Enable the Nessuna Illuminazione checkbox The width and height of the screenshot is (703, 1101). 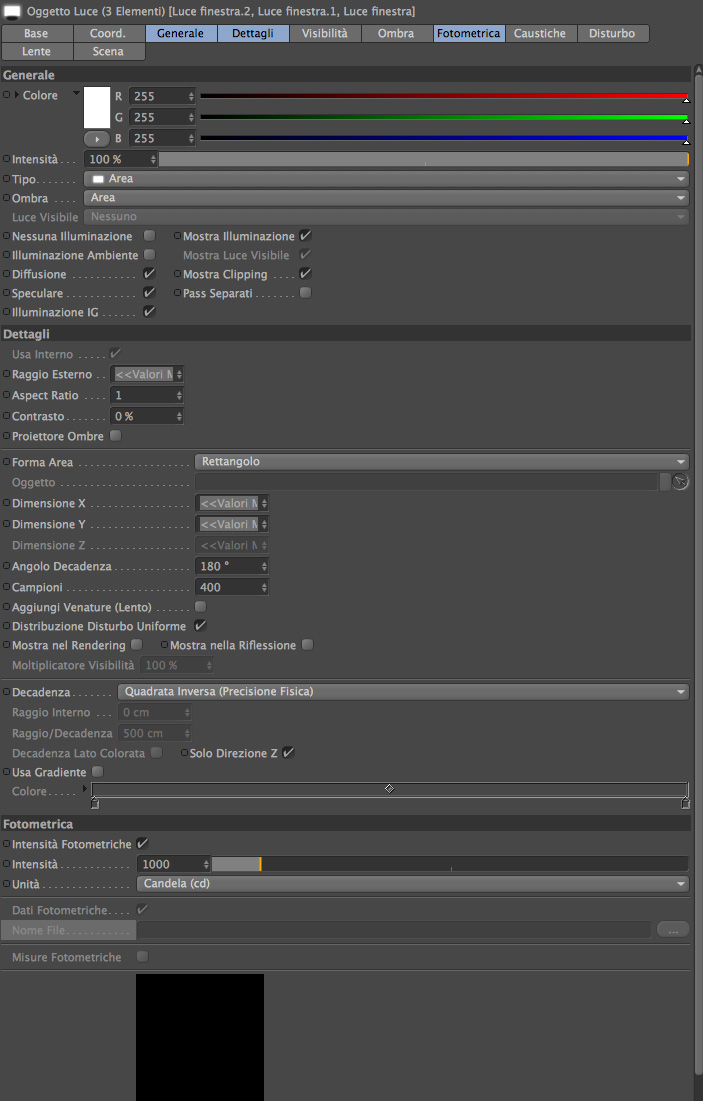click(150, 236)
